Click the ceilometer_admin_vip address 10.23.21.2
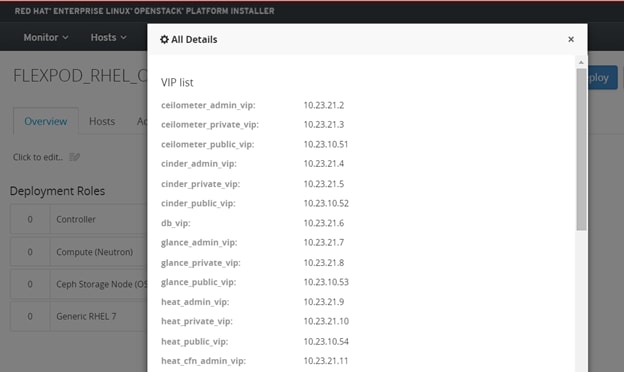Screen dimensions: 624x372 pos(324,105)
